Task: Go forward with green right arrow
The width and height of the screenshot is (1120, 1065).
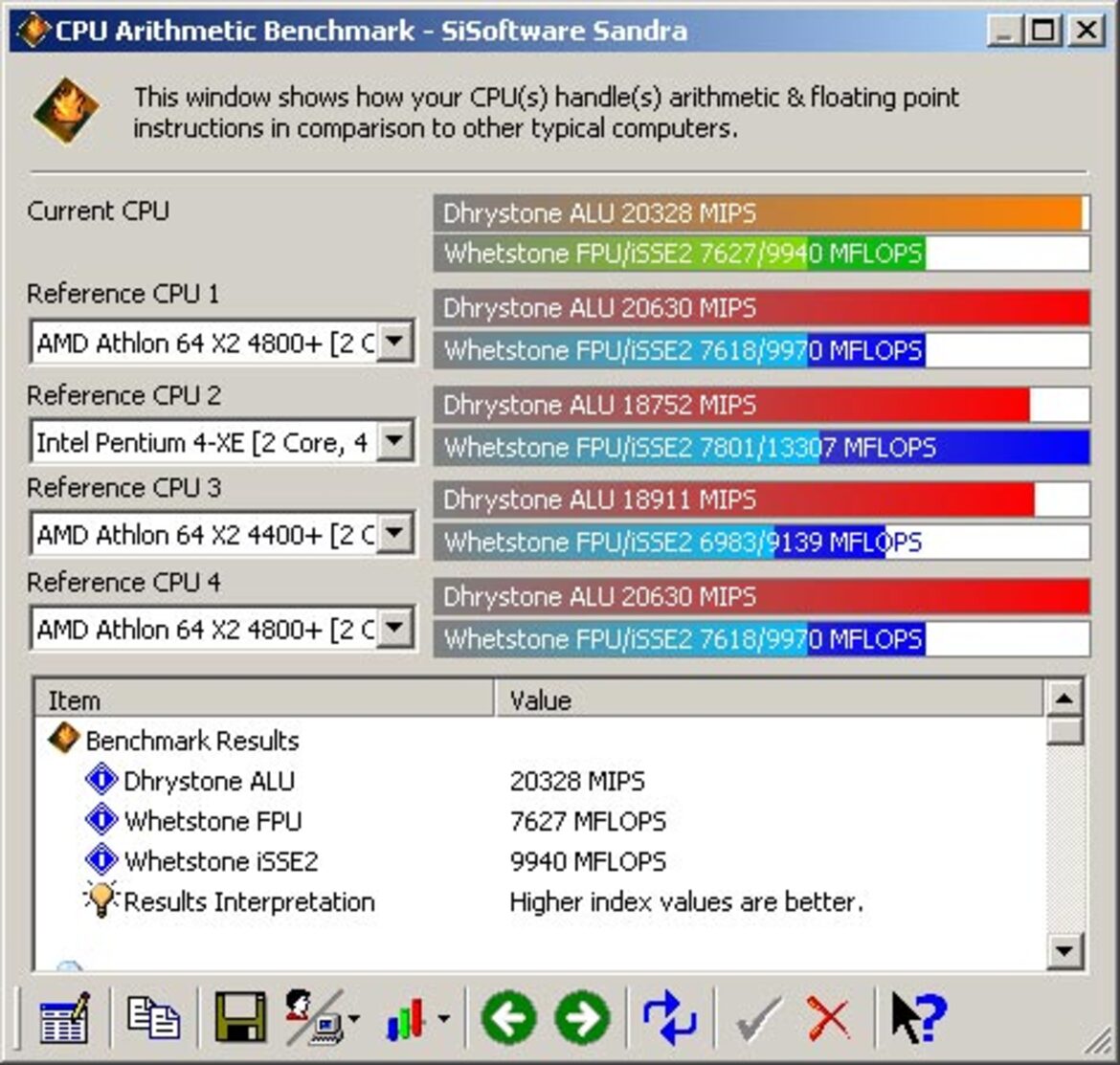Action: click(x=582, y=1017)
